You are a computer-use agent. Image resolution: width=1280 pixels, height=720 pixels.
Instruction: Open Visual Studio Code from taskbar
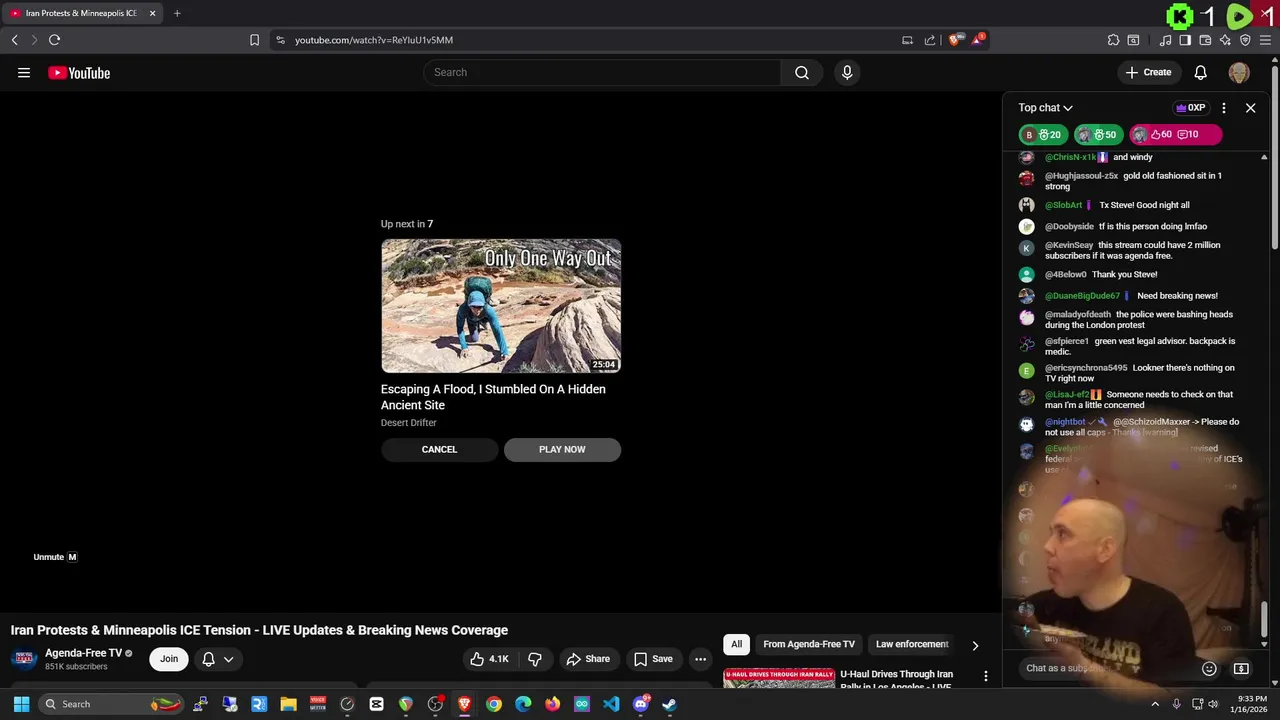click(x=611, y=704)
